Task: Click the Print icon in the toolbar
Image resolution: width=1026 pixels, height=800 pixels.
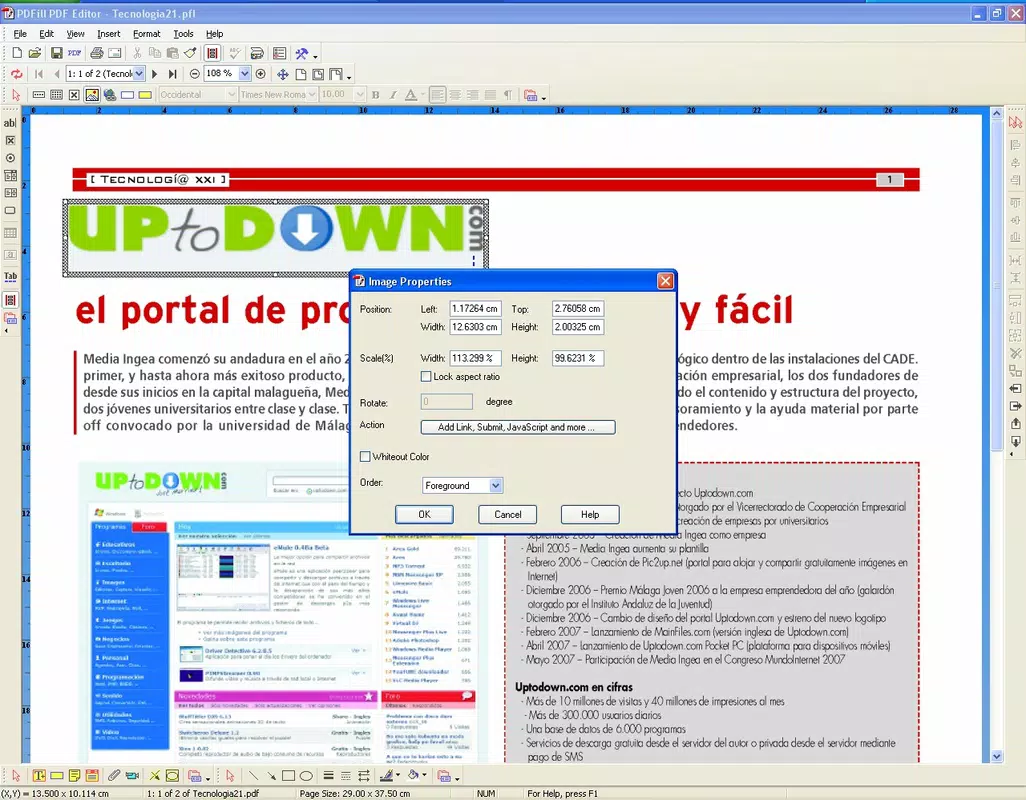Action: (97, 54)
